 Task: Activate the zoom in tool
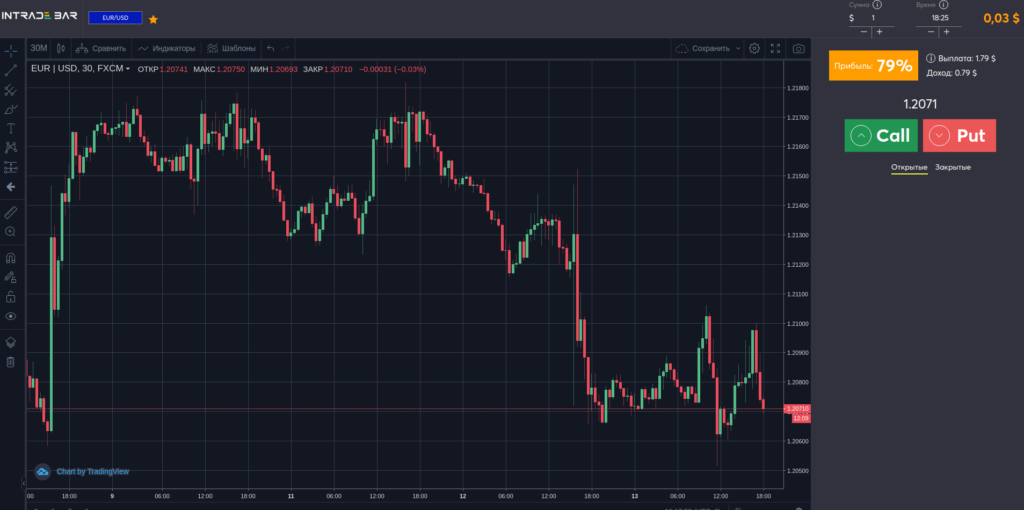(11, 231)
